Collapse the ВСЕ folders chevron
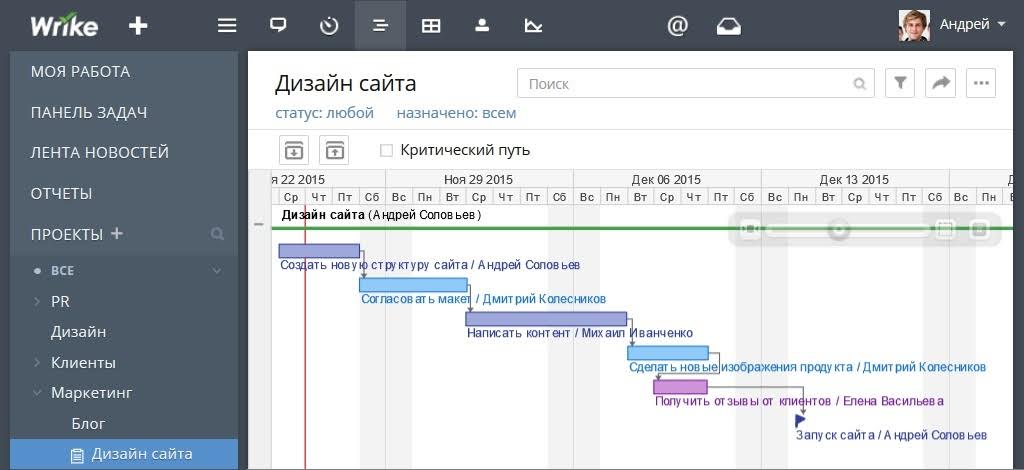This screenshot has height=470, width=1024. (x=217, y=271)
